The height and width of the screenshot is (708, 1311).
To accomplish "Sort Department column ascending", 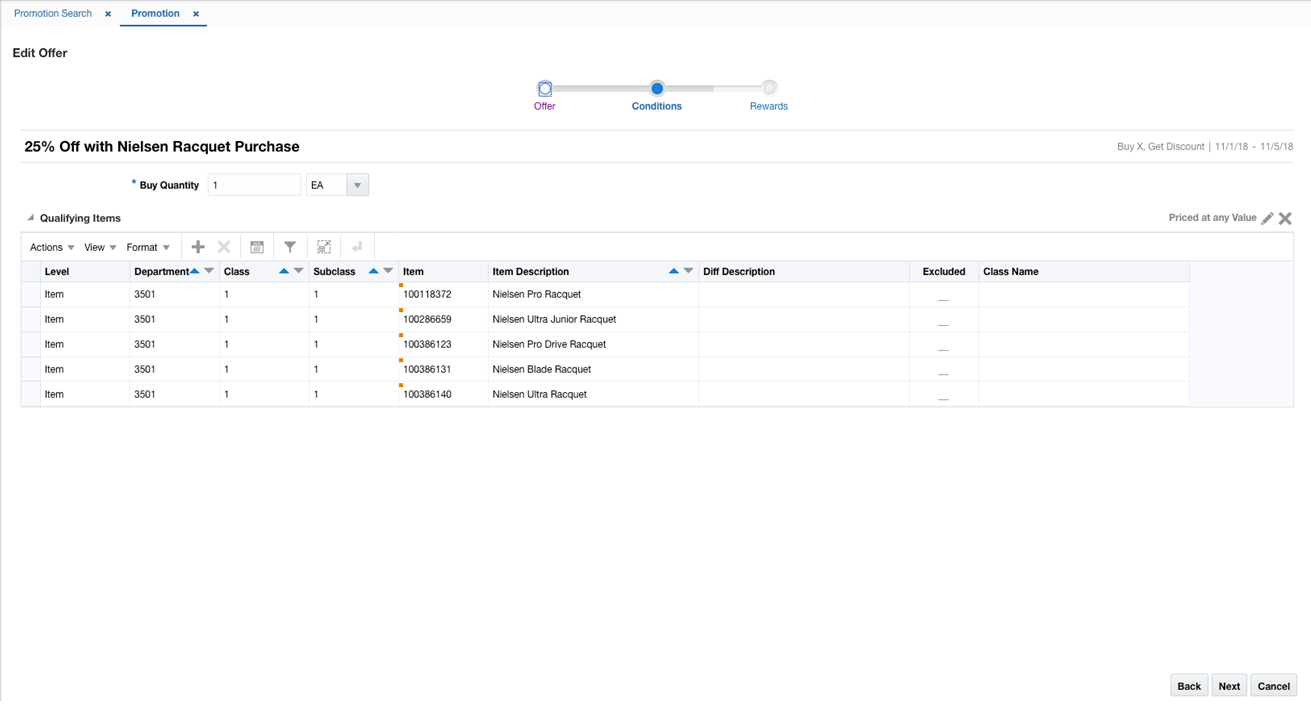I will pos(195,271).
